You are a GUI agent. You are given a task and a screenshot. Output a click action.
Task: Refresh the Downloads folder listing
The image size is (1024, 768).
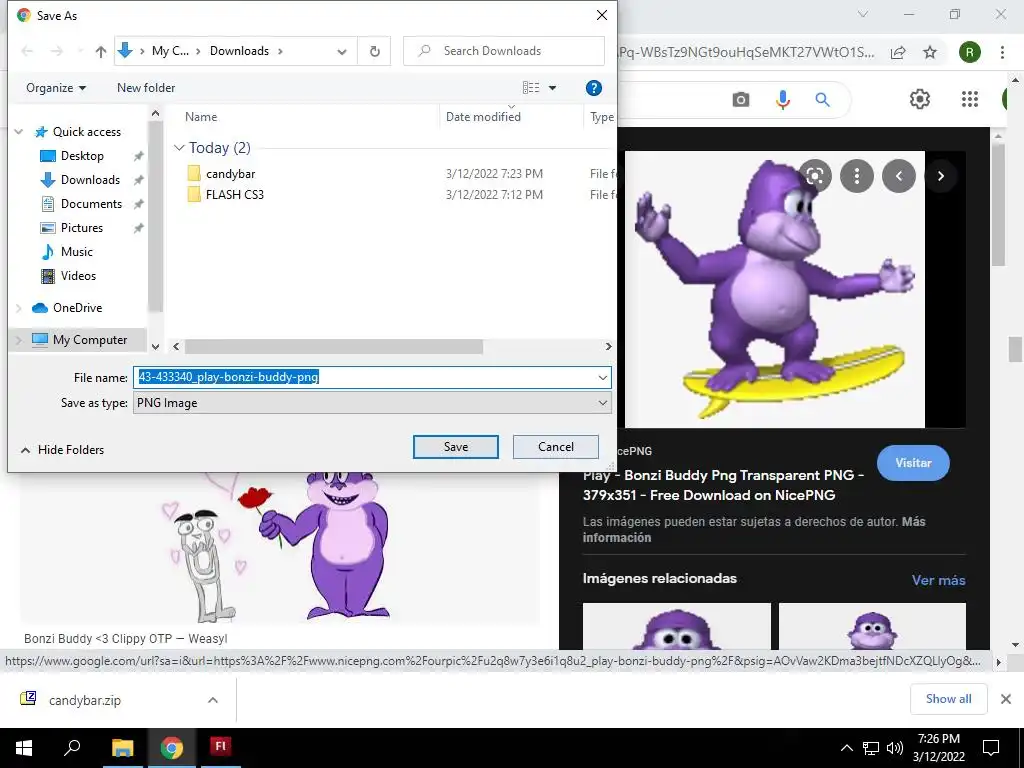[375, 52]
